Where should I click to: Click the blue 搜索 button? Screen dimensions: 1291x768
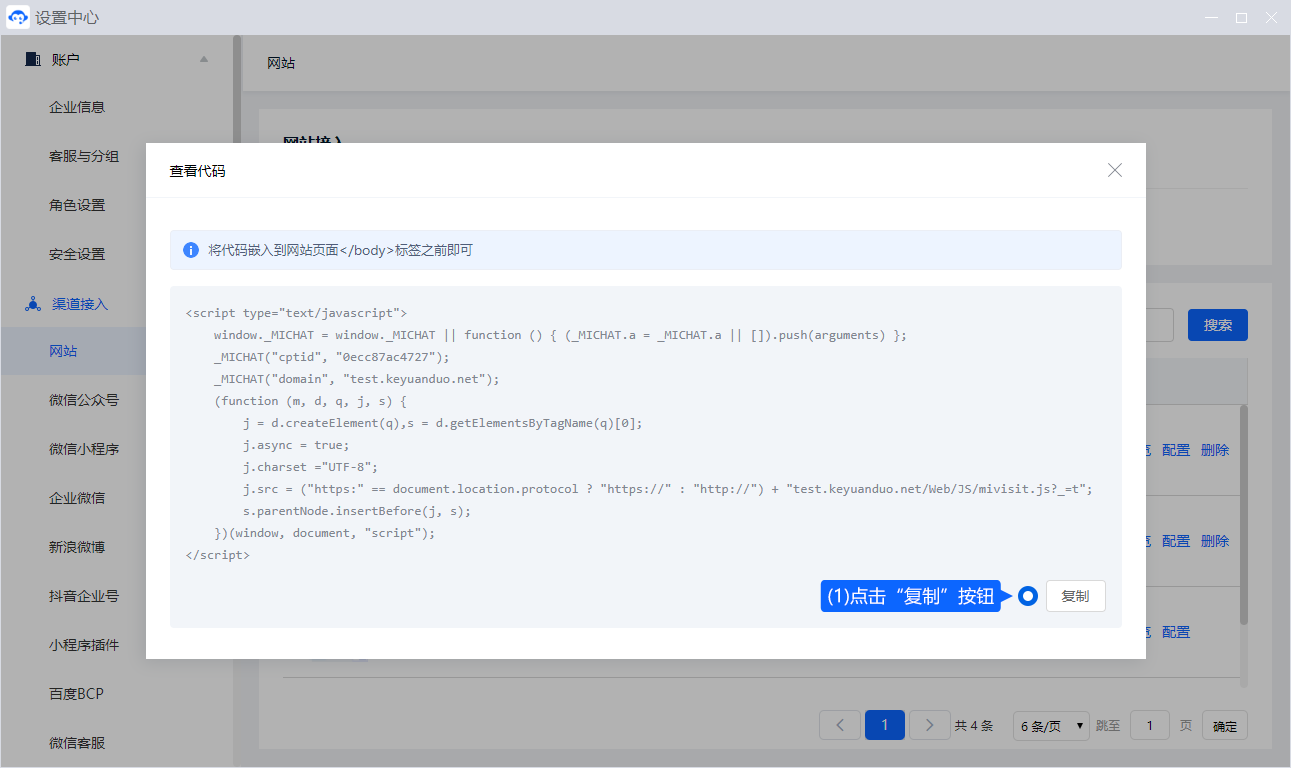point(1218,325)
